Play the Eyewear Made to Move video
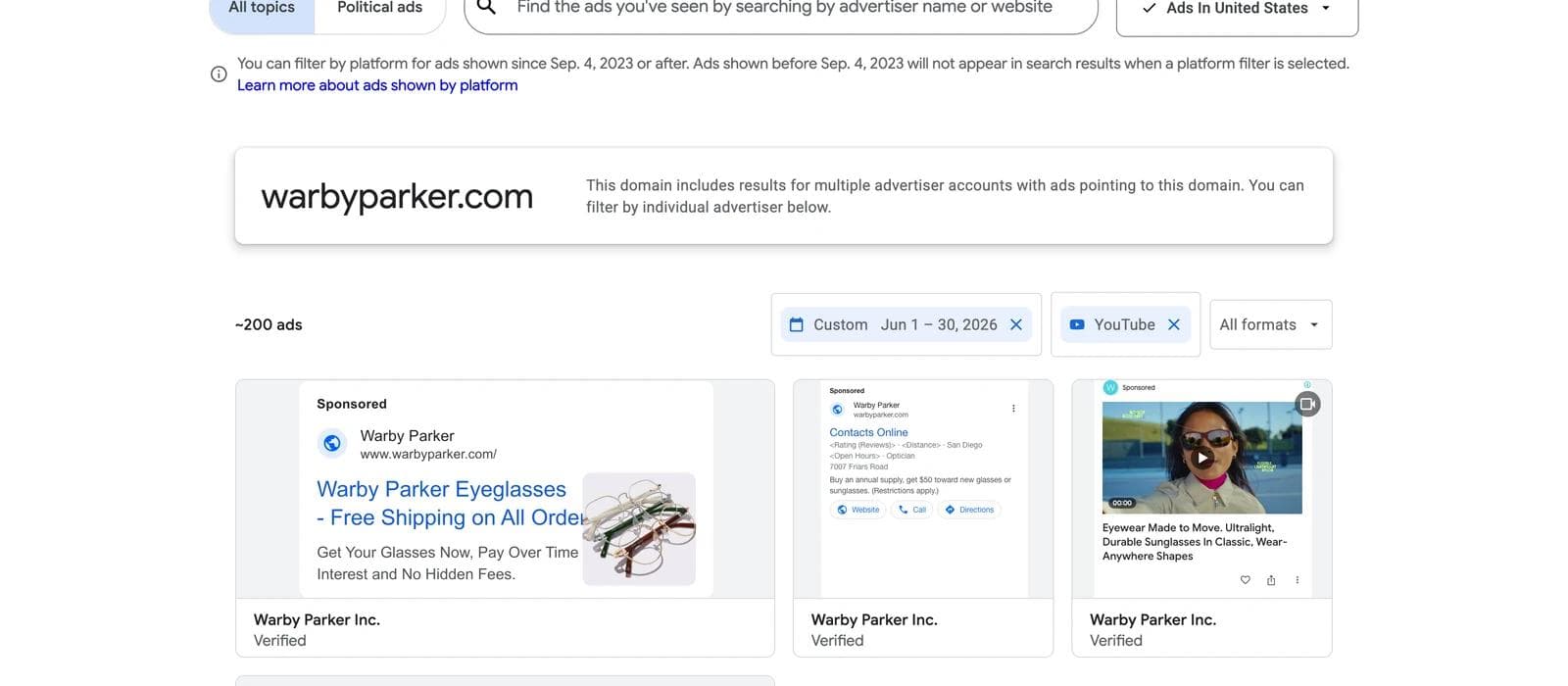 [1202, 458]
